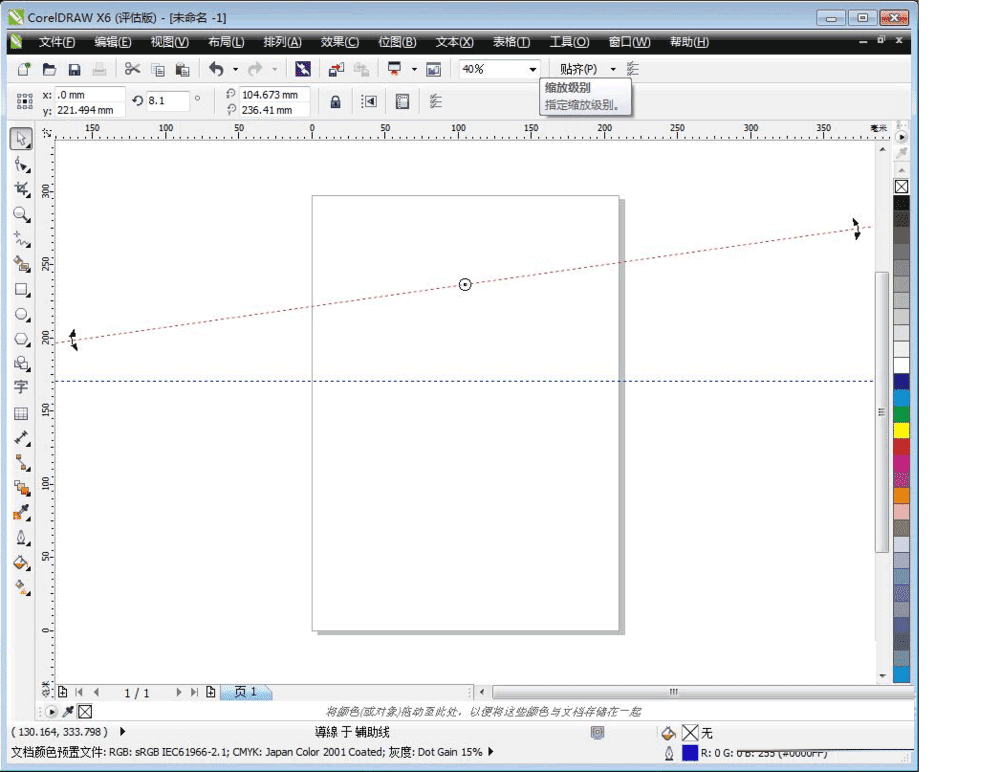This screenshot has width=1000, height=772.
Task: Select the Crop tool
Action: click(x=21, y=189)
